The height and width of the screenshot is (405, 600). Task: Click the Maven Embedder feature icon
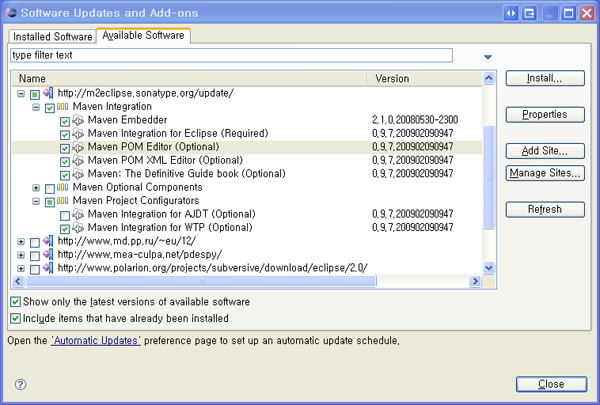(78, 120)
